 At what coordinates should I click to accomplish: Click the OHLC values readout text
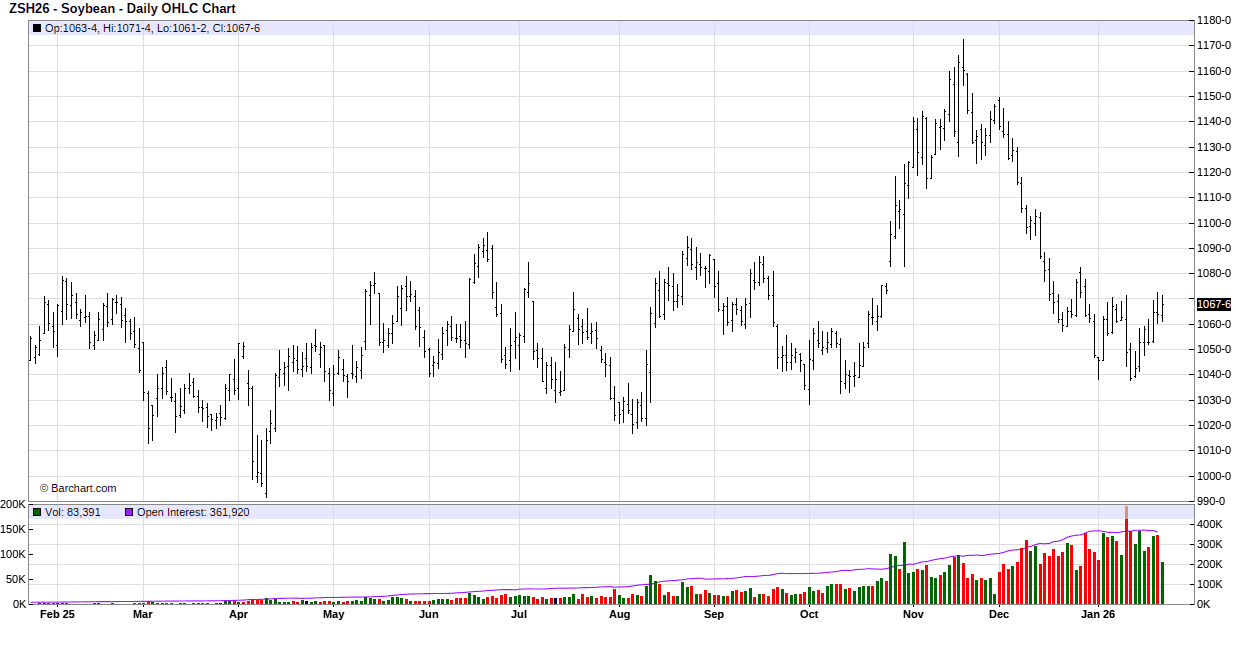[152, 28]
